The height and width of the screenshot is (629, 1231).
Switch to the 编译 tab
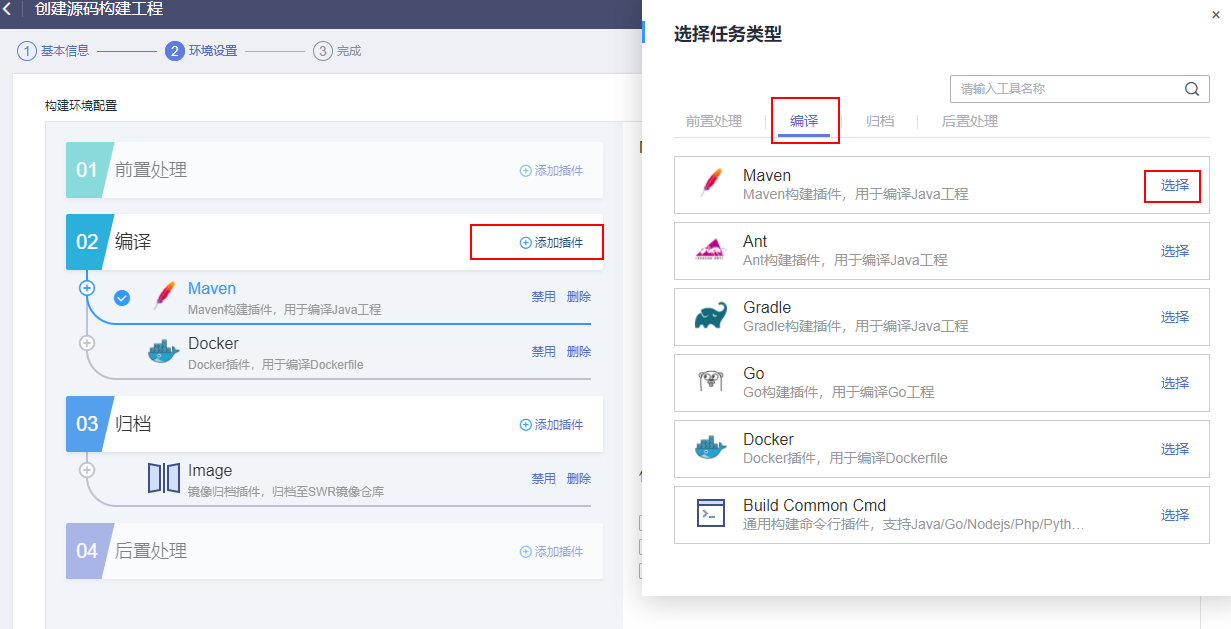pyautogui.click(x=804, y=121)
